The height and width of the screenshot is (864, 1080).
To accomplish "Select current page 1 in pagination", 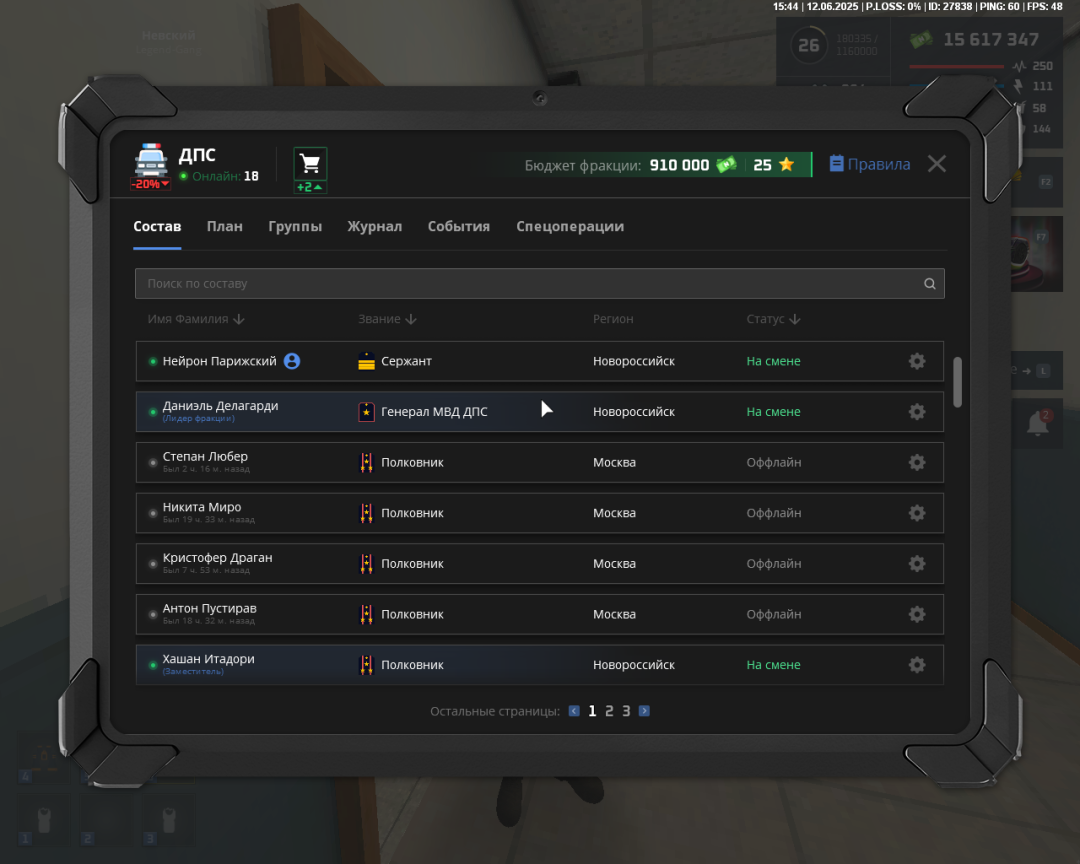I will click(592, 711).
